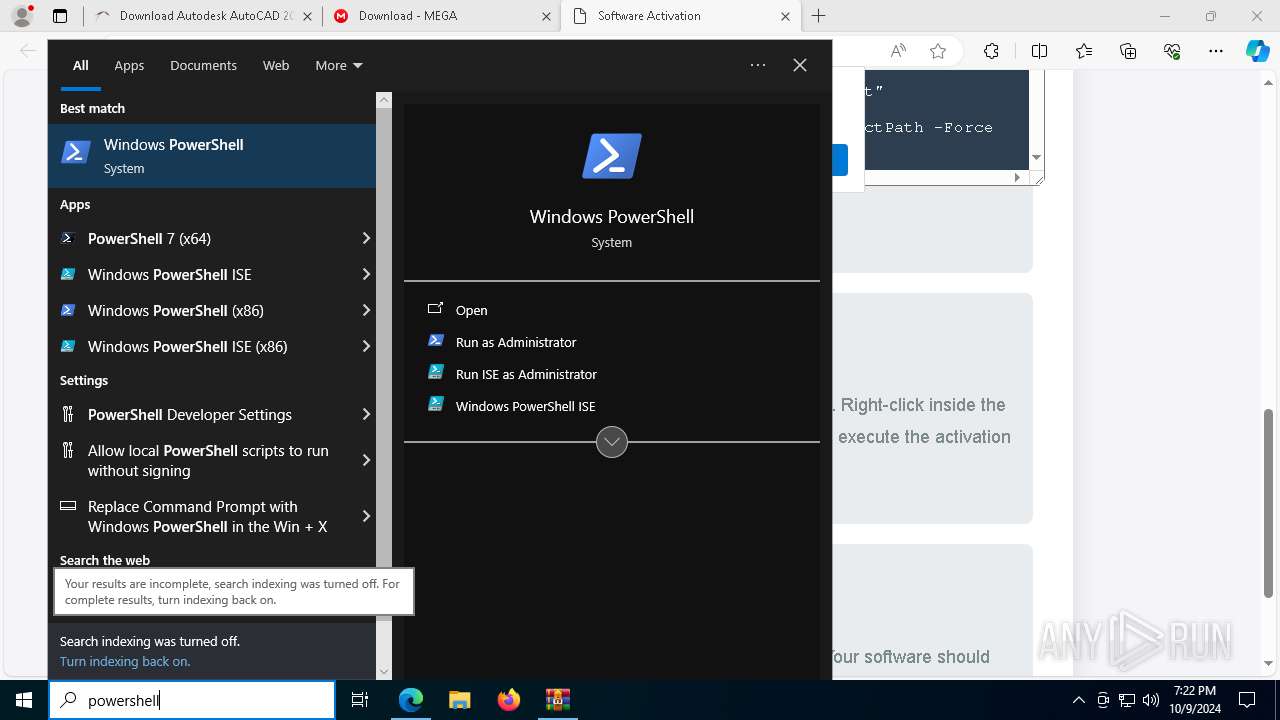Switch to Download Autodesk AutoCAD browser tab

(x=204, y=16)
